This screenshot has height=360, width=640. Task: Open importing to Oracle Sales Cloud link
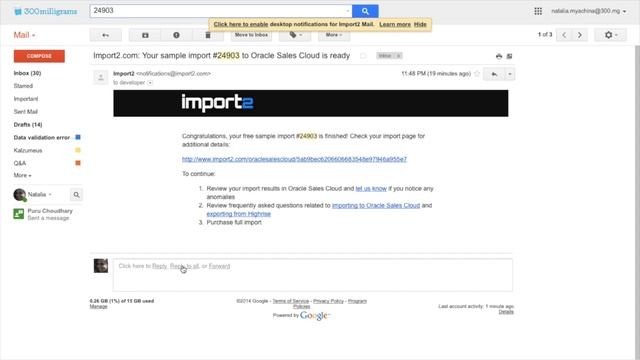point(376,205)
